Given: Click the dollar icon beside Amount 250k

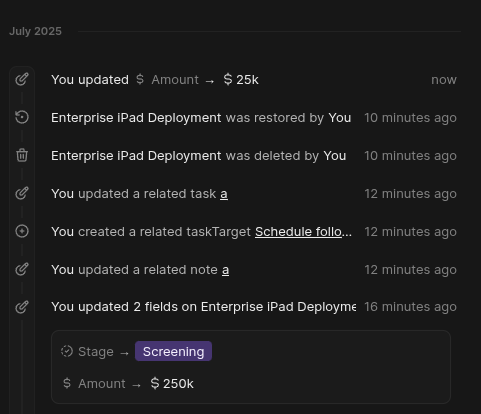Looking at the screenshot, I should [x=67, y=383].
